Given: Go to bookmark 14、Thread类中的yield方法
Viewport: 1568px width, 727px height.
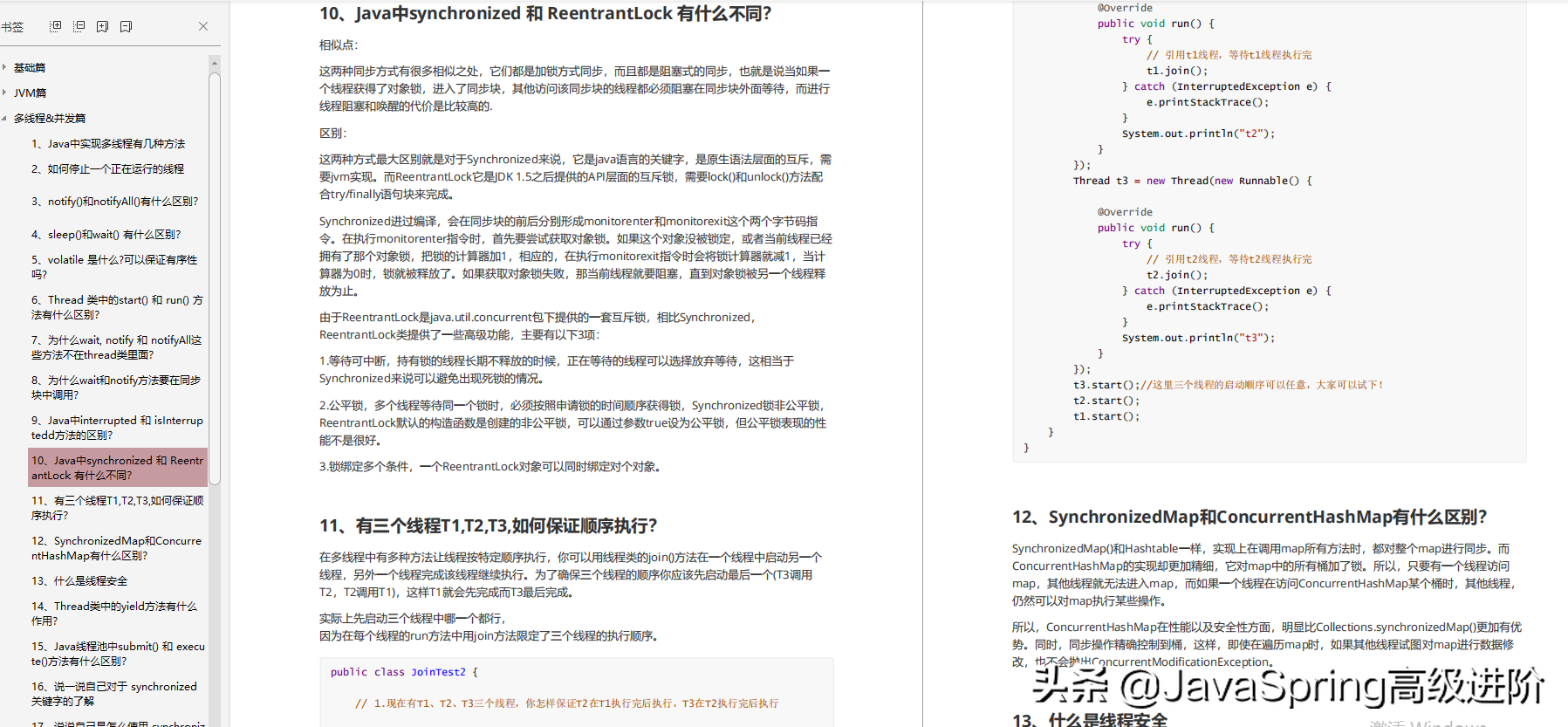Looking at the screenshot, I should [115, 613].
